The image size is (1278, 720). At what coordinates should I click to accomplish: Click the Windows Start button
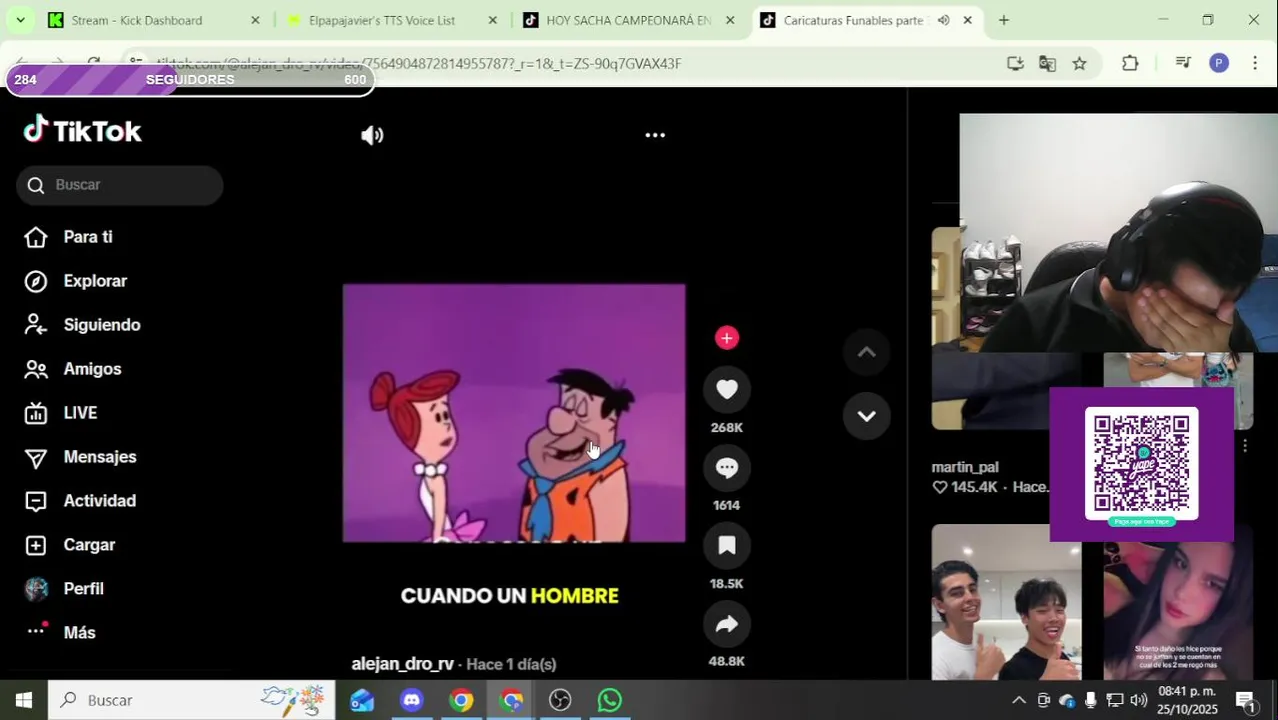coord(24,700)
